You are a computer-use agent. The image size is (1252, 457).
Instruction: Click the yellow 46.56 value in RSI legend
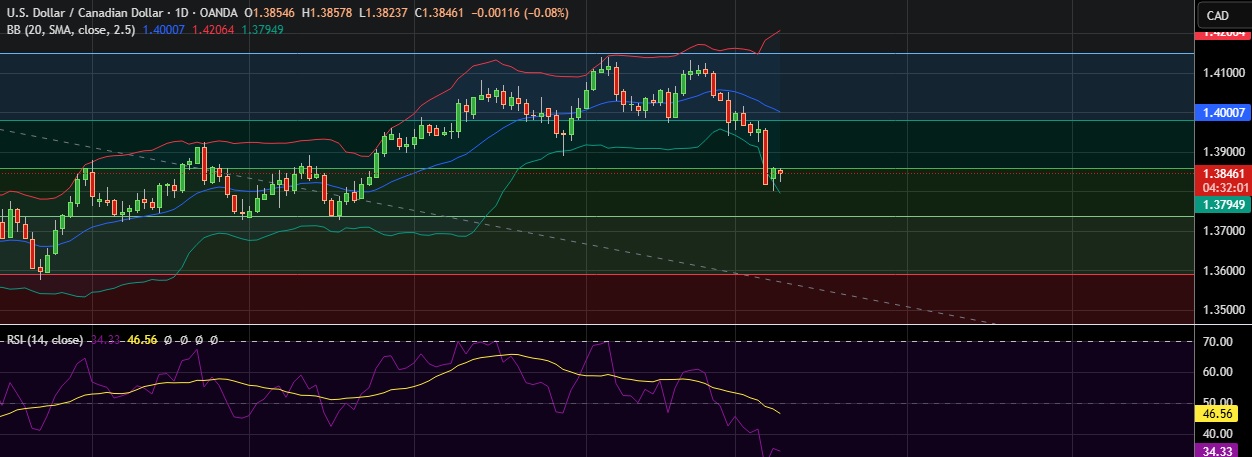point(144,340)
